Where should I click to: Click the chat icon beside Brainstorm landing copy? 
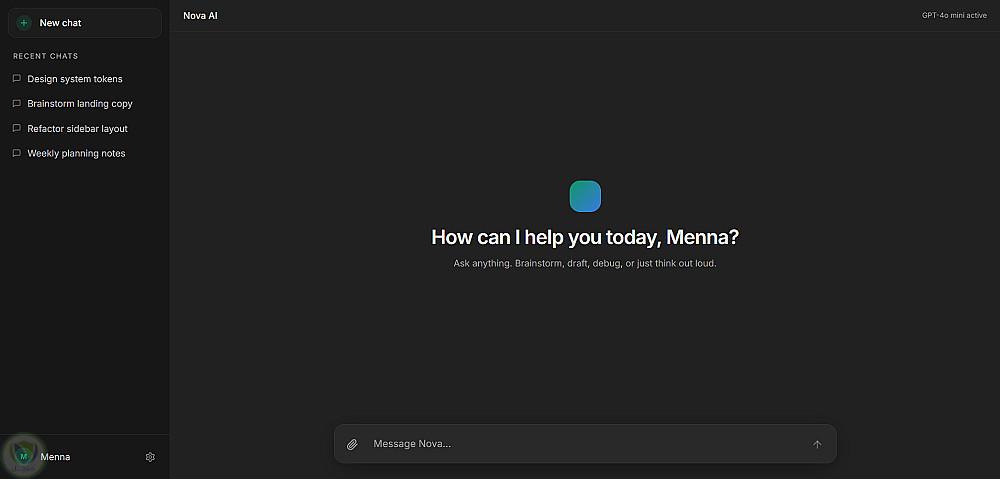[x=17, y=104]
